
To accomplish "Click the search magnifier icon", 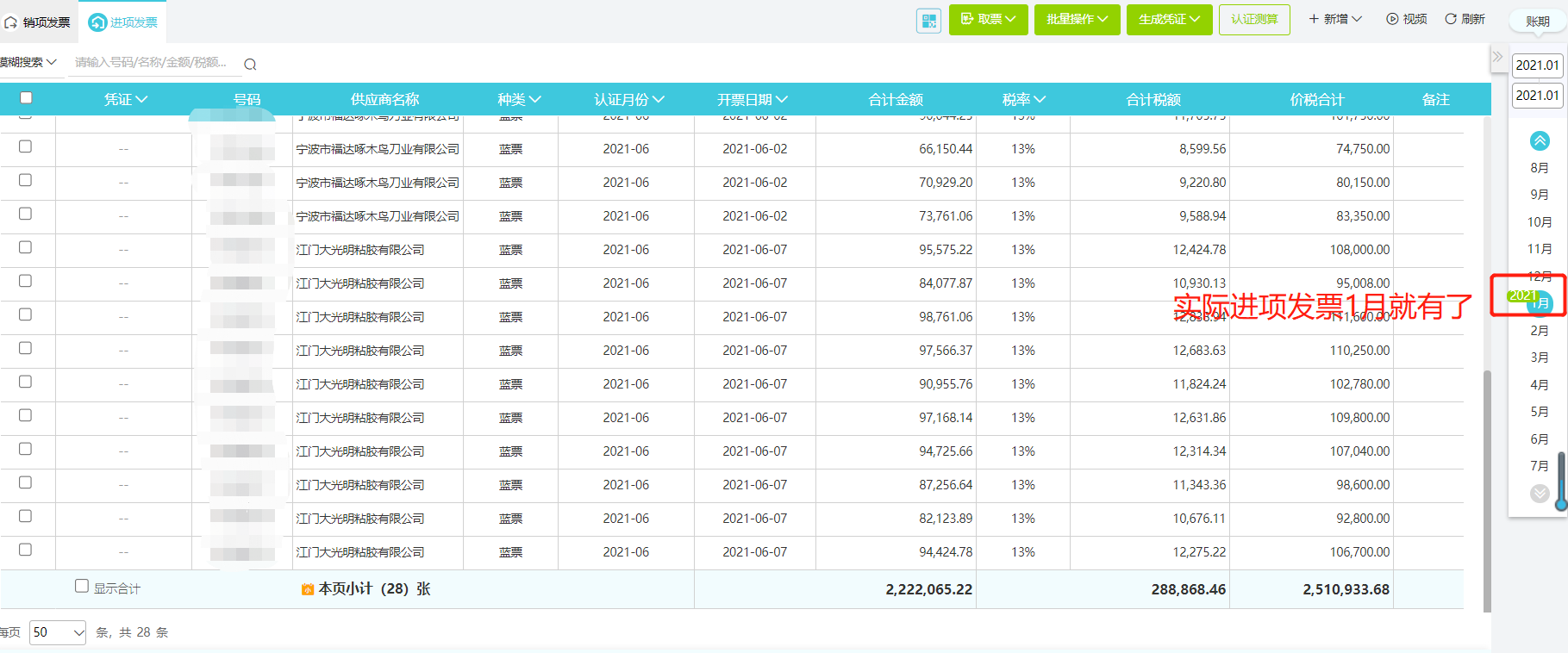I will (x=250, y=64).
